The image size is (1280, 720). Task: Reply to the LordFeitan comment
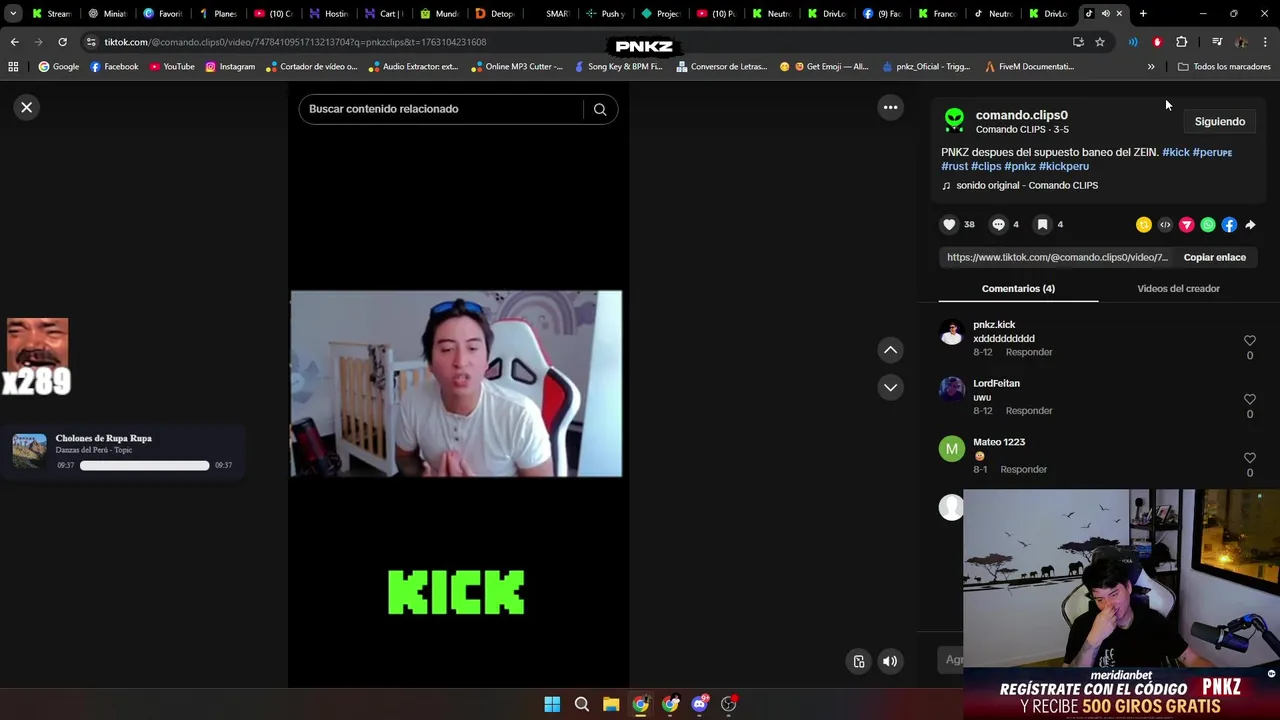point(1029,411)
